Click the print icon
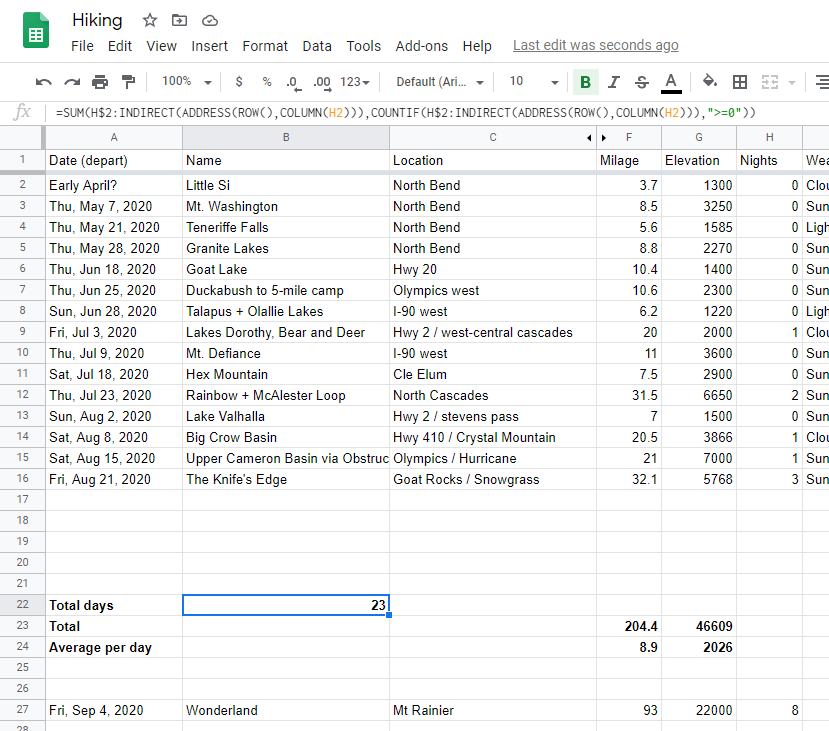 pyautogui.click(x=100, y=82)
